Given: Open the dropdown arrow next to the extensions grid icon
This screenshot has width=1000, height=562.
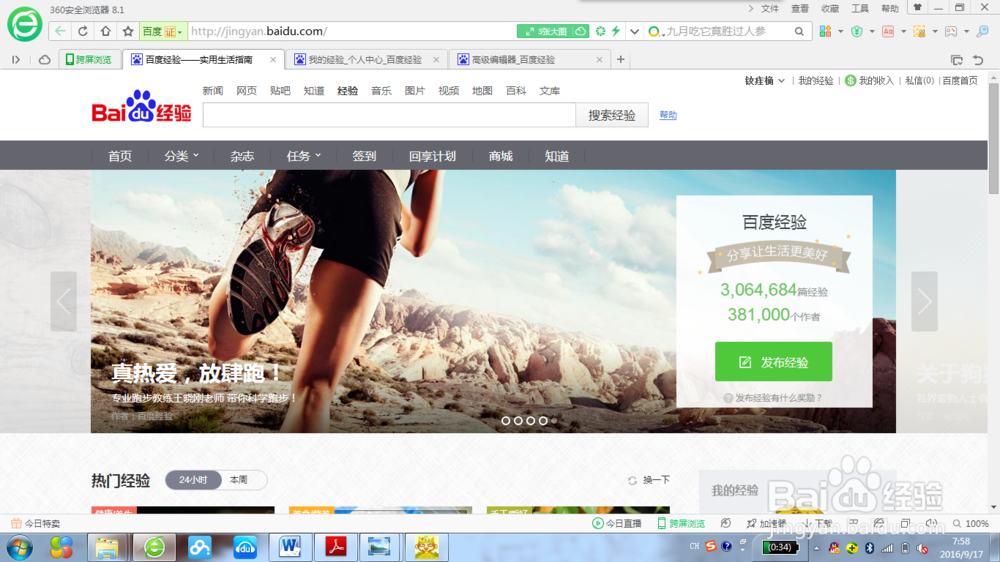Looking at the screenshot, I should [x=841, y=31].
